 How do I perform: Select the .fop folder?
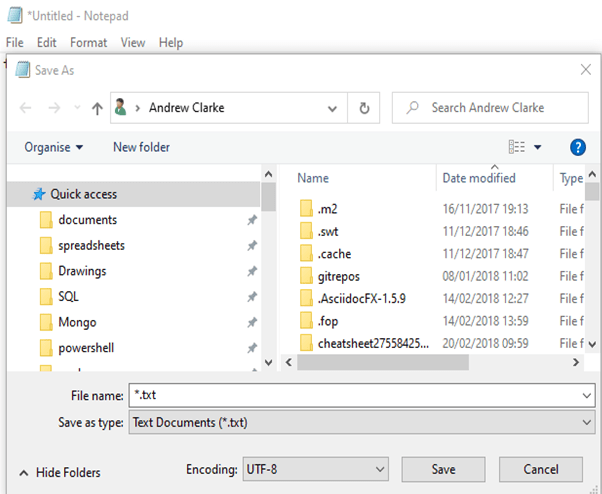[327, 321]
